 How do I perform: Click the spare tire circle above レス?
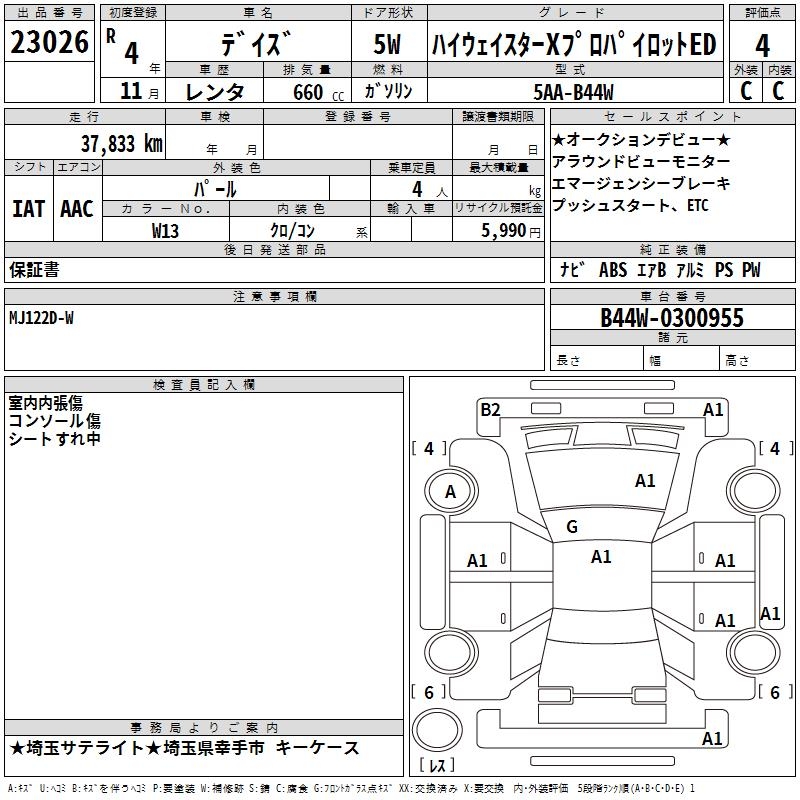coord(437,729)
